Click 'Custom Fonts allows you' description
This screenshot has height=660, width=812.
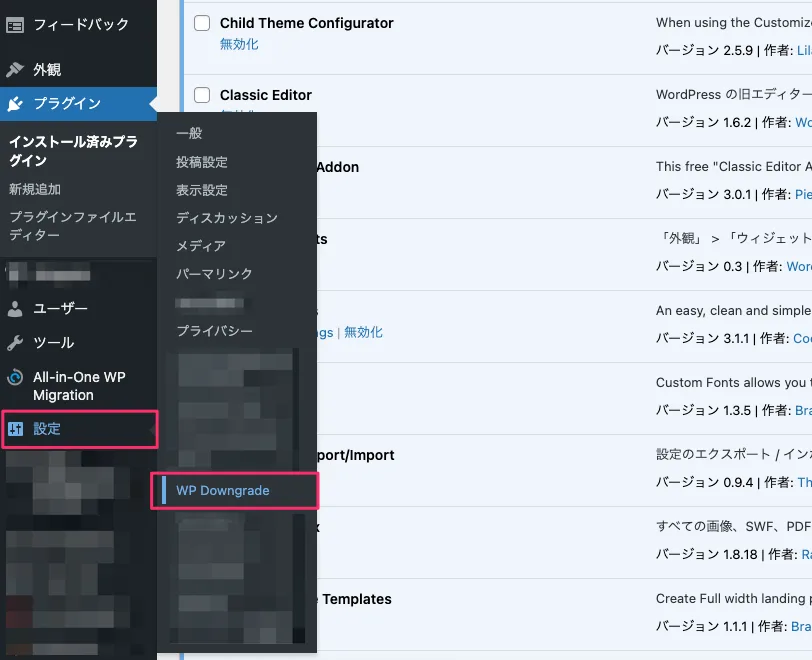coord(734,383)
